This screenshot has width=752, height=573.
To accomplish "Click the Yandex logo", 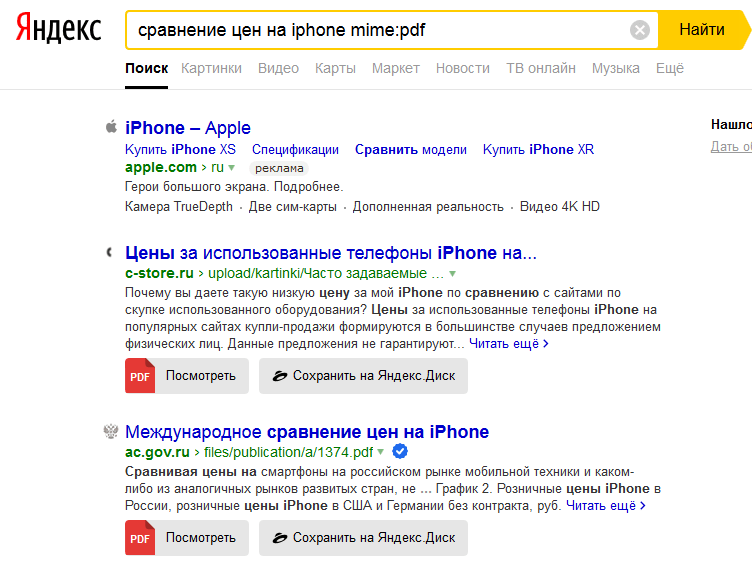I will point(58,30).
